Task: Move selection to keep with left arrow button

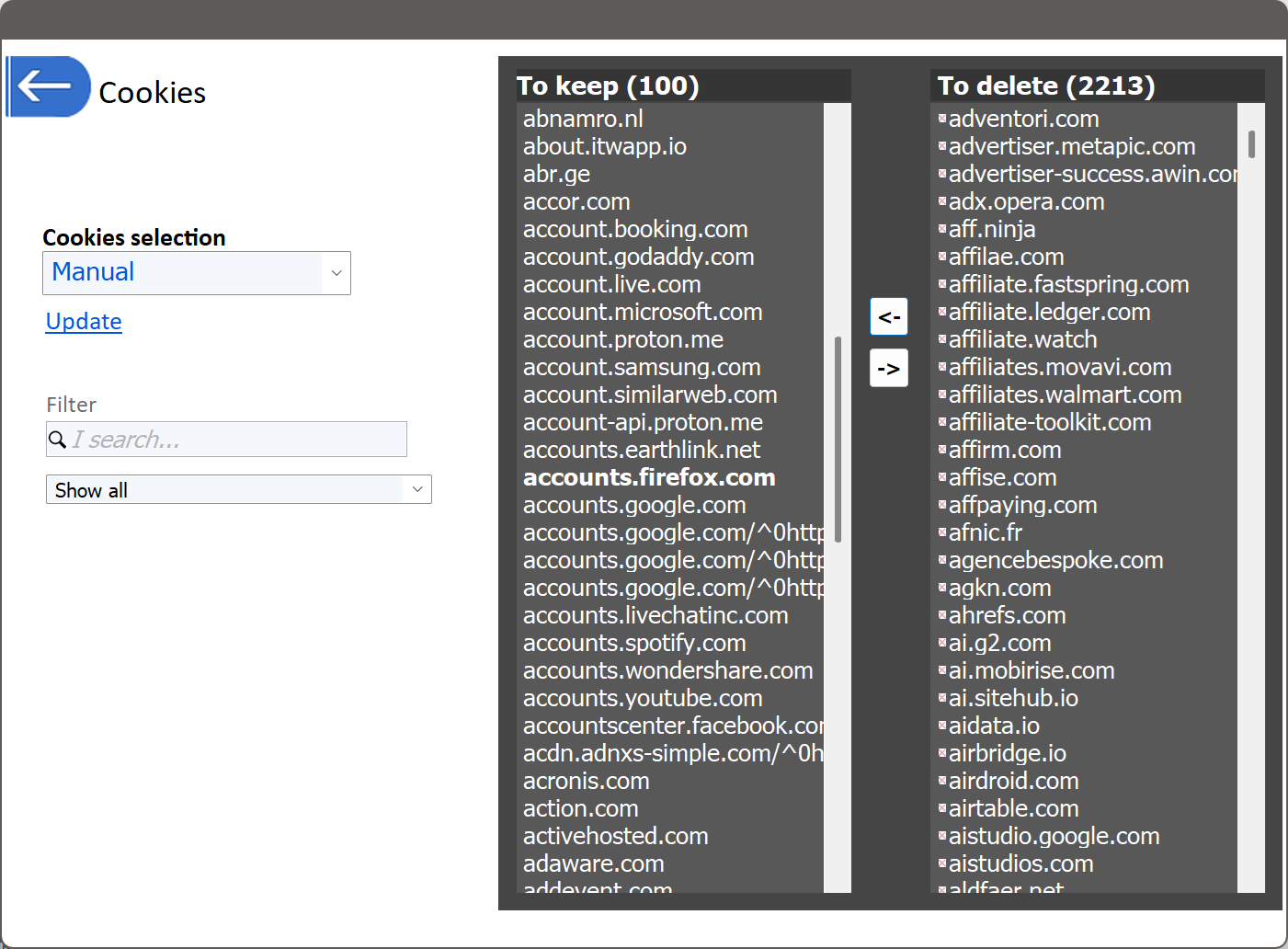Action: (x=888, y=317)
